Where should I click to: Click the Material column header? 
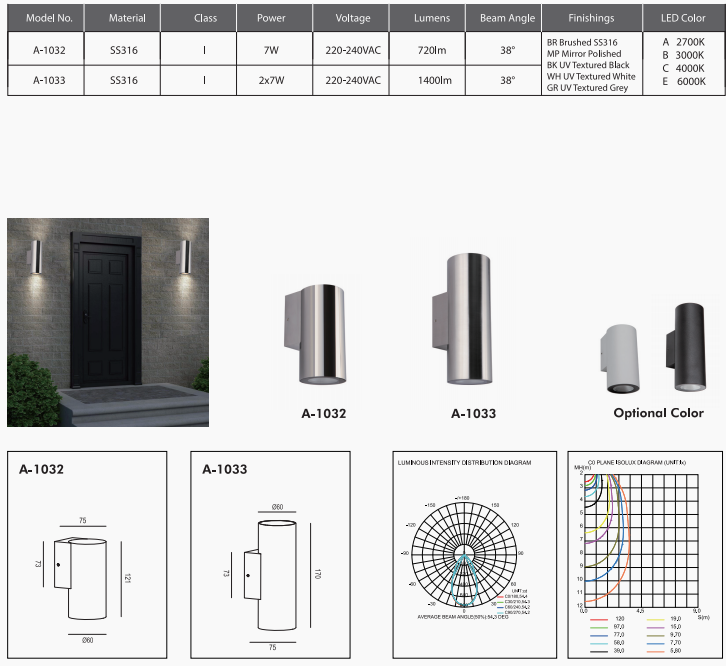122,18
